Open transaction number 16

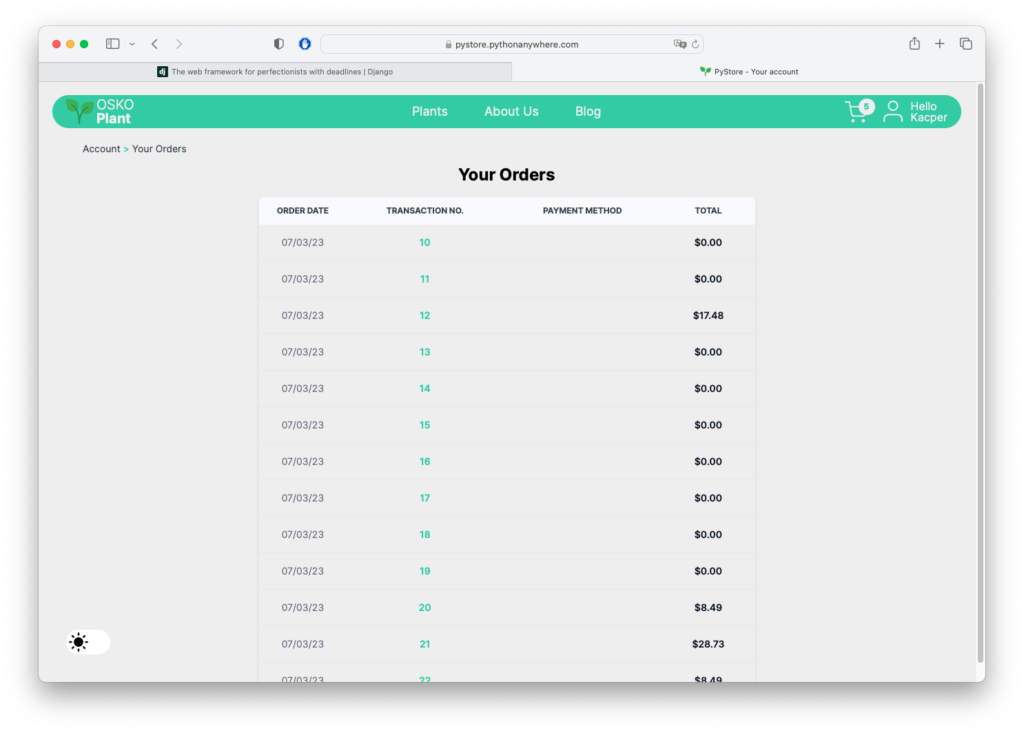click(424, 462)
